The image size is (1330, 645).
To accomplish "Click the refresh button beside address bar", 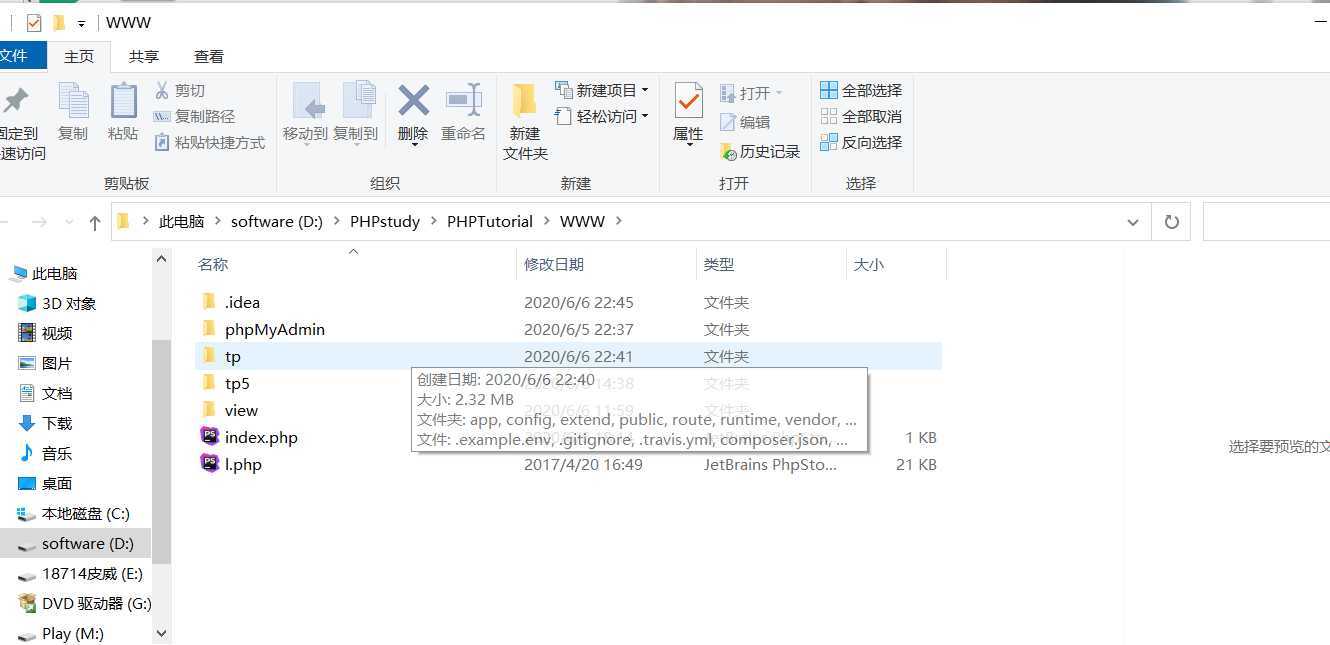I will 1171,222.
